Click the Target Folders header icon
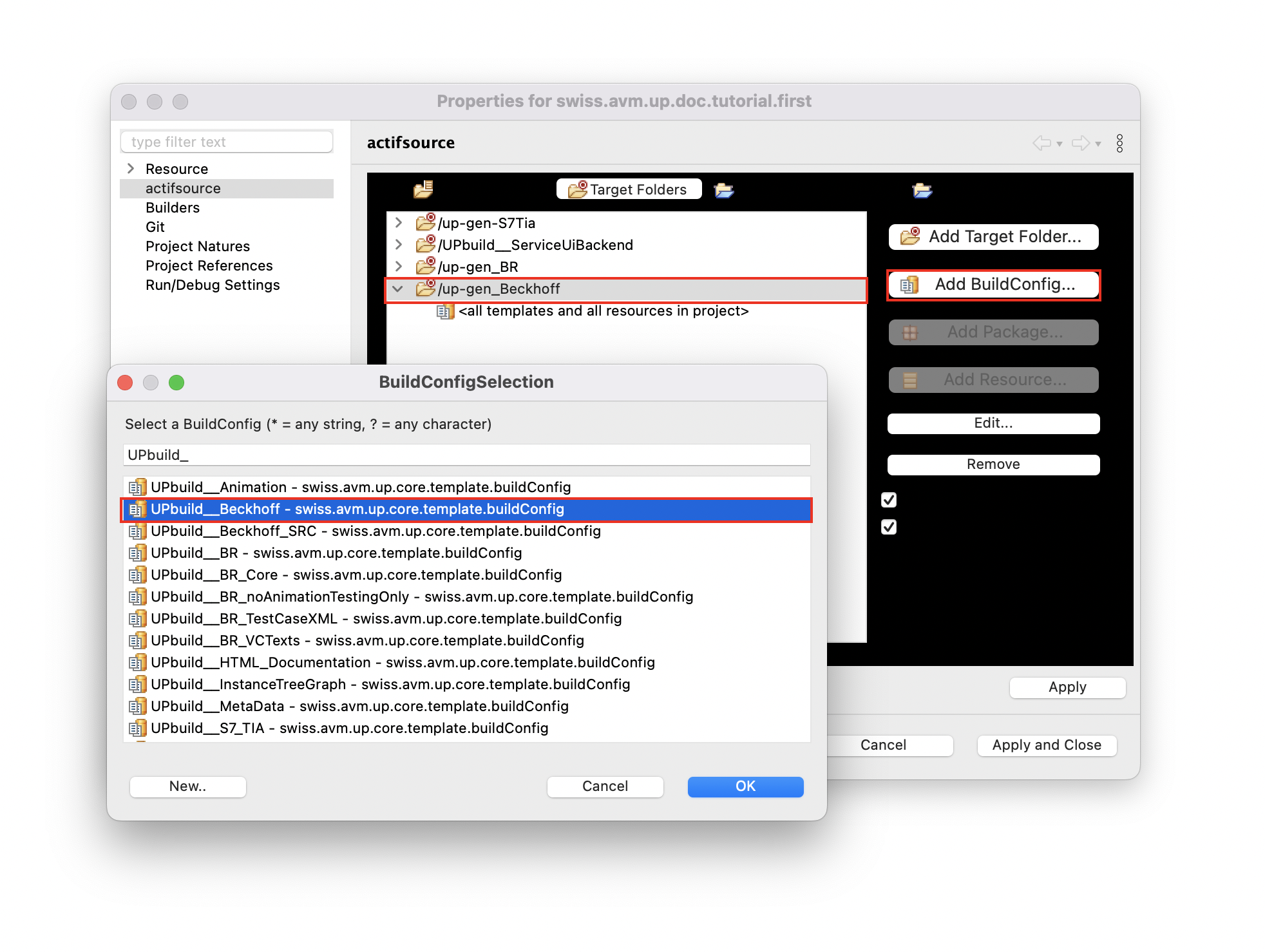Screen dimensions: 1265x952 pyautogui.click(x=578, y=189)
